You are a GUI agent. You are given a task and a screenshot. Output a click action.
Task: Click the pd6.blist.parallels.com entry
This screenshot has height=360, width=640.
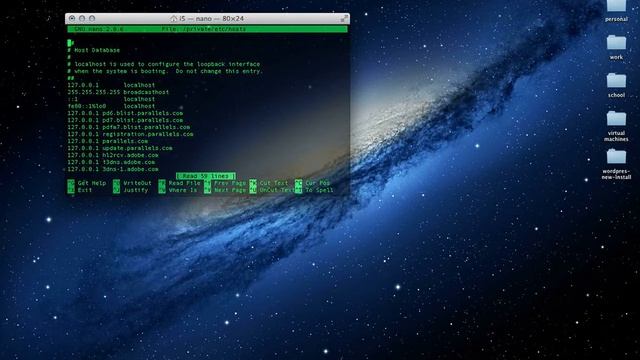tap(125, 113)
